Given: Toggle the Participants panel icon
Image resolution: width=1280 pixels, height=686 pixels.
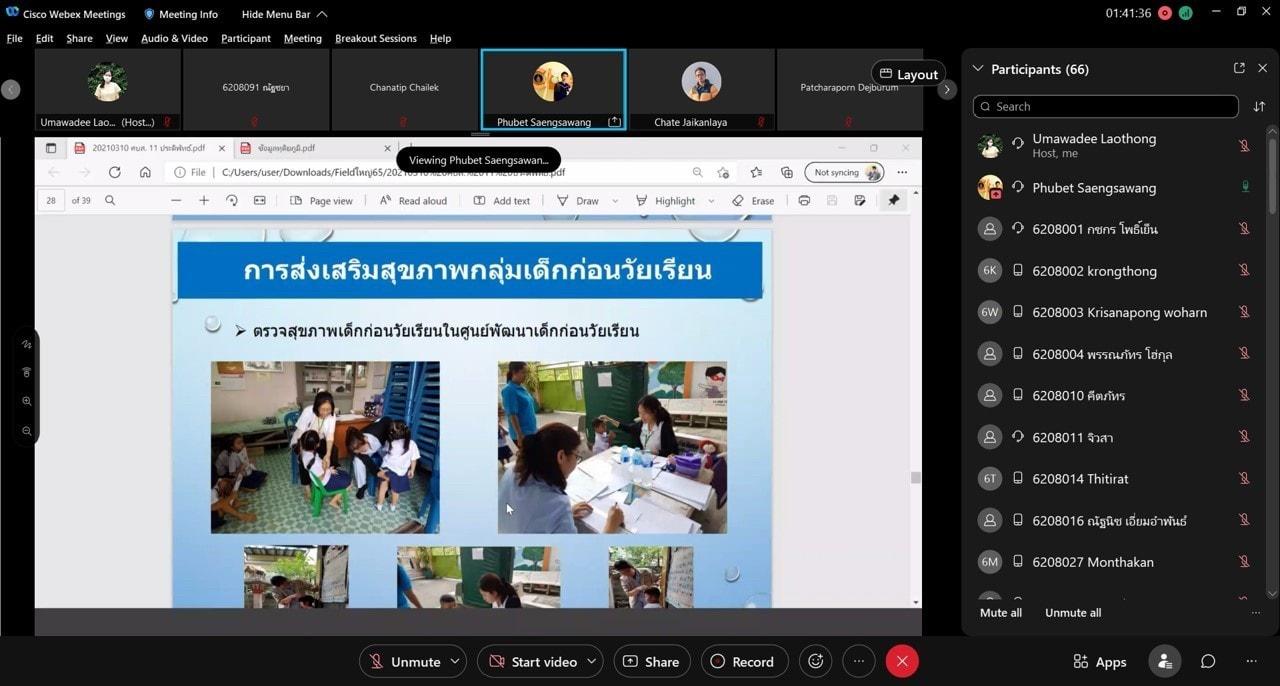Looking at the screenshot, I should click(1164, 661).
